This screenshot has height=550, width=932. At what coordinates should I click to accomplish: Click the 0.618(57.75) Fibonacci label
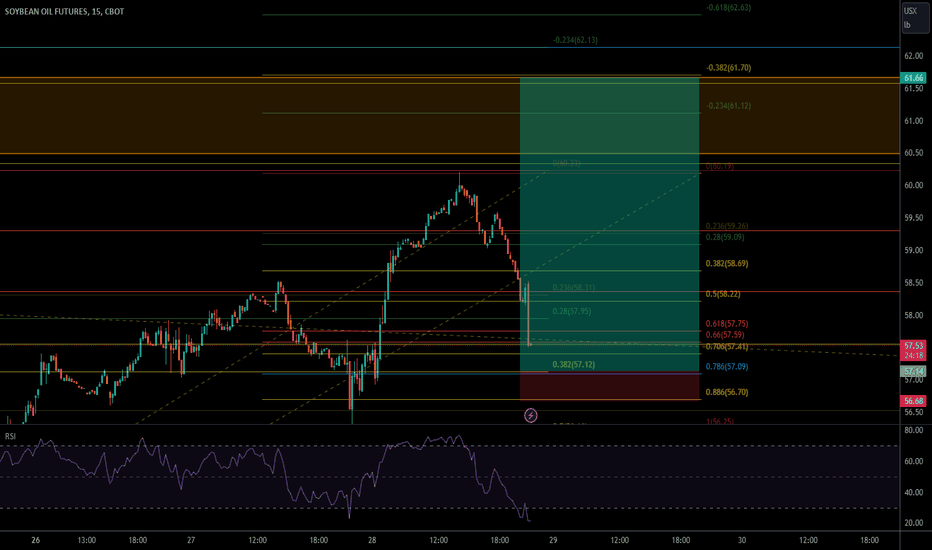727,324
